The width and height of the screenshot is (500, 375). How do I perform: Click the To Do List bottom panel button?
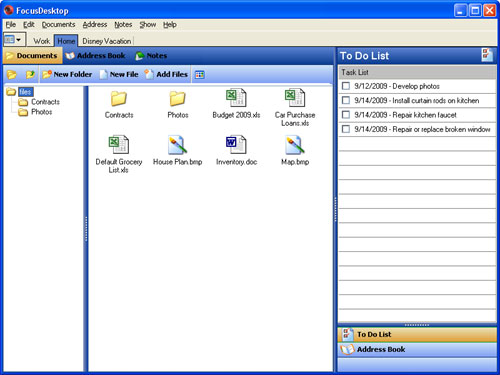pos(417,334)
